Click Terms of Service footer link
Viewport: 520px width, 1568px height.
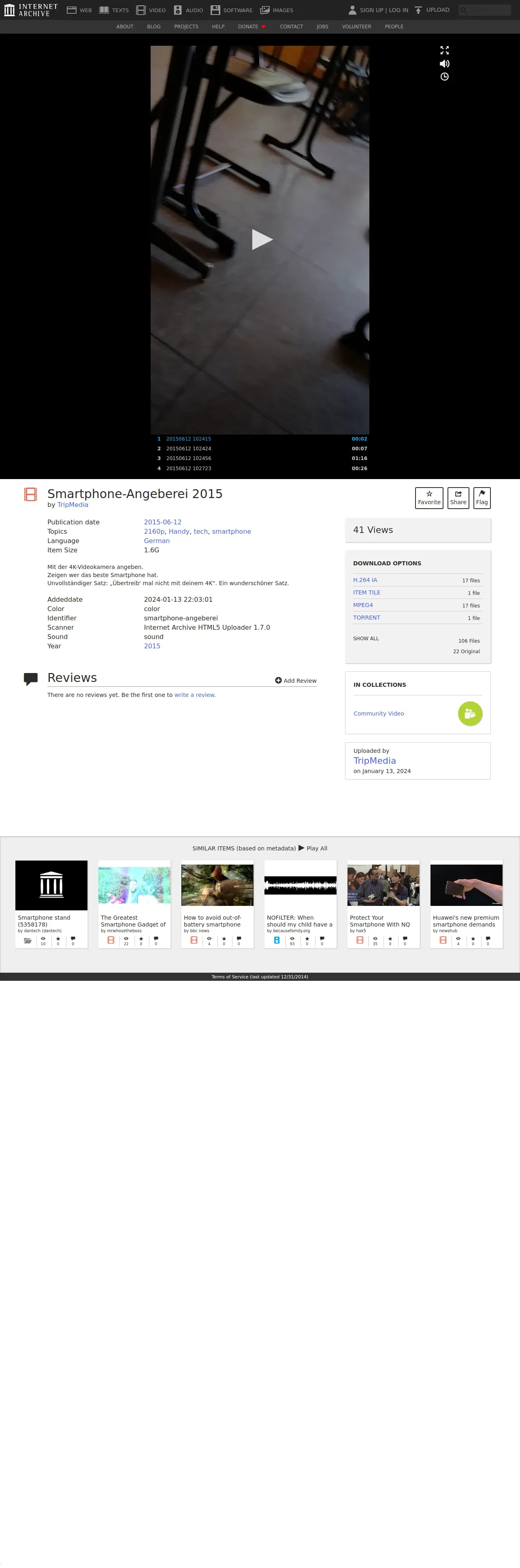[x=260, y=976]
